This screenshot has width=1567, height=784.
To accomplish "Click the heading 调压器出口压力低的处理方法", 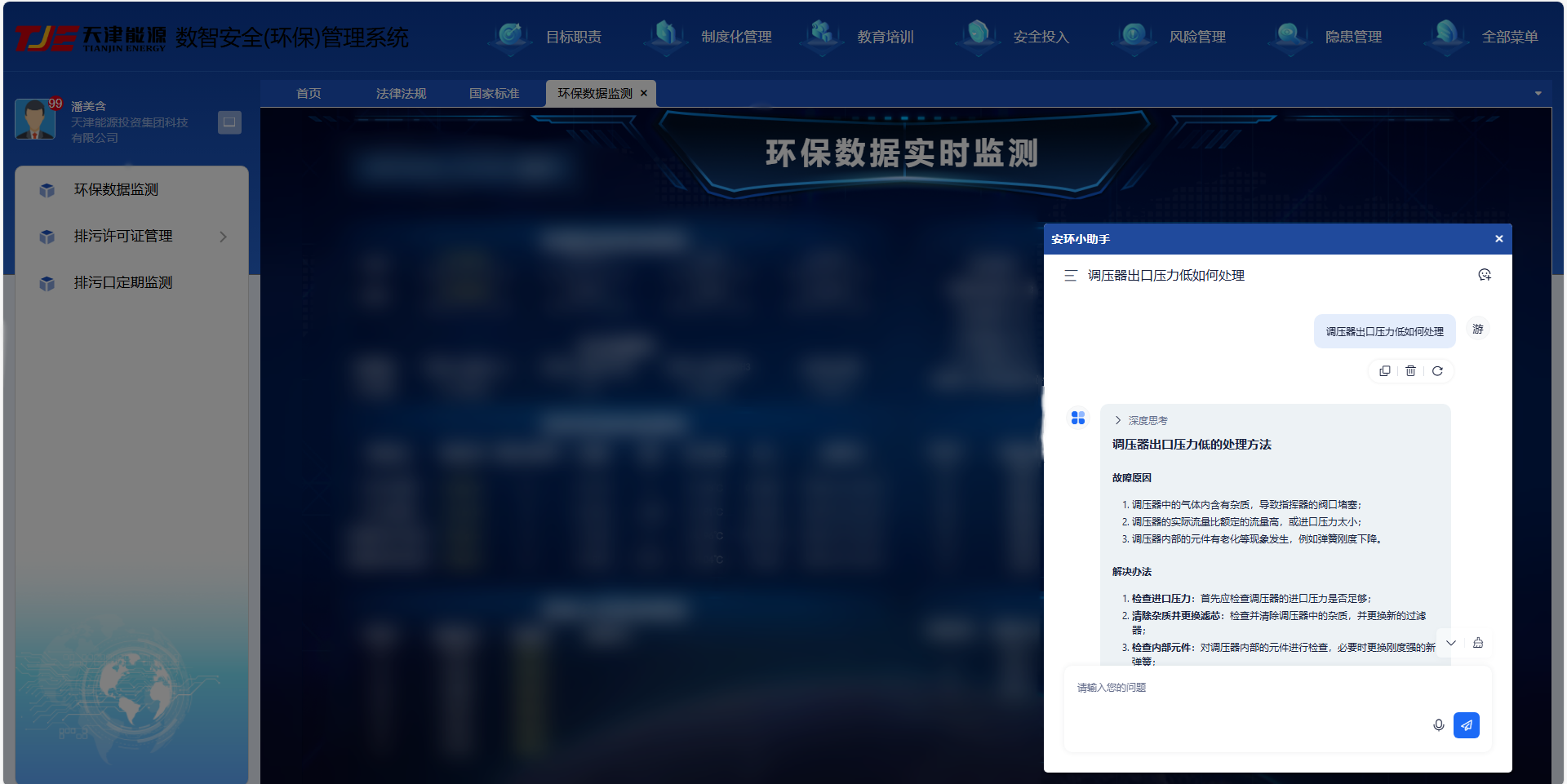I will click(x=1192, y=445).
